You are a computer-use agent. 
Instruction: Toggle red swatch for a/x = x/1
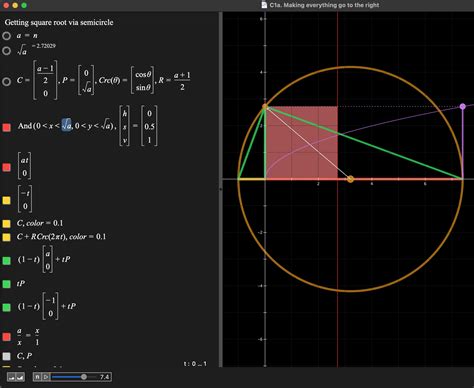(x=7, y=337)
